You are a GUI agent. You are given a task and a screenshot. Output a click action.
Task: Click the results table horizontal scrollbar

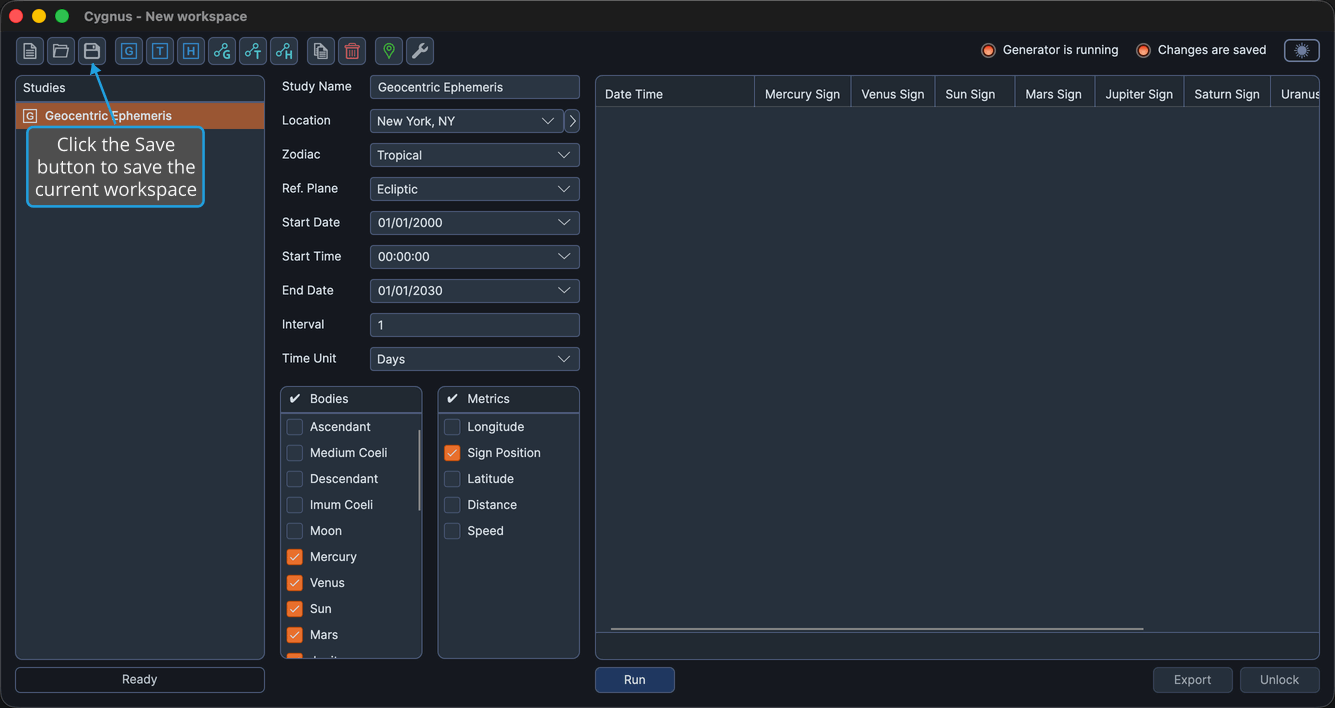click(x=877, y=629)
